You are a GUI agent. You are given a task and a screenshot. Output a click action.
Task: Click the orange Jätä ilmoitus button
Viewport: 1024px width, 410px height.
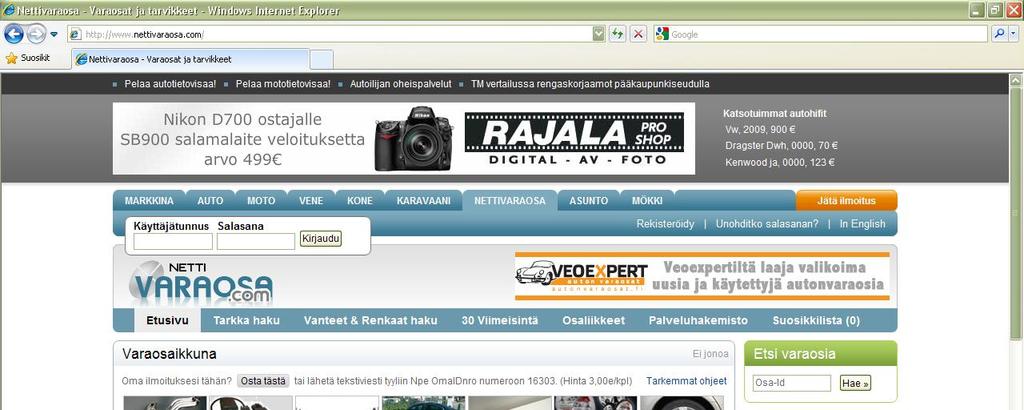pos(846,200)
